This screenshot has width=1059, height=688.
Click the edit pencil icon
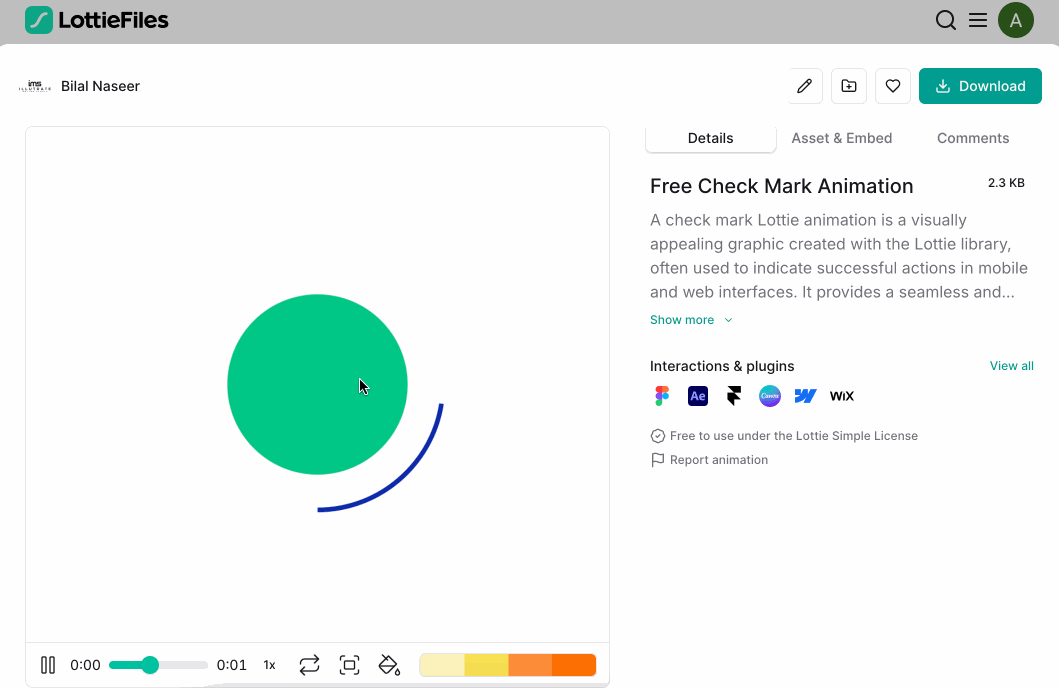804,86
